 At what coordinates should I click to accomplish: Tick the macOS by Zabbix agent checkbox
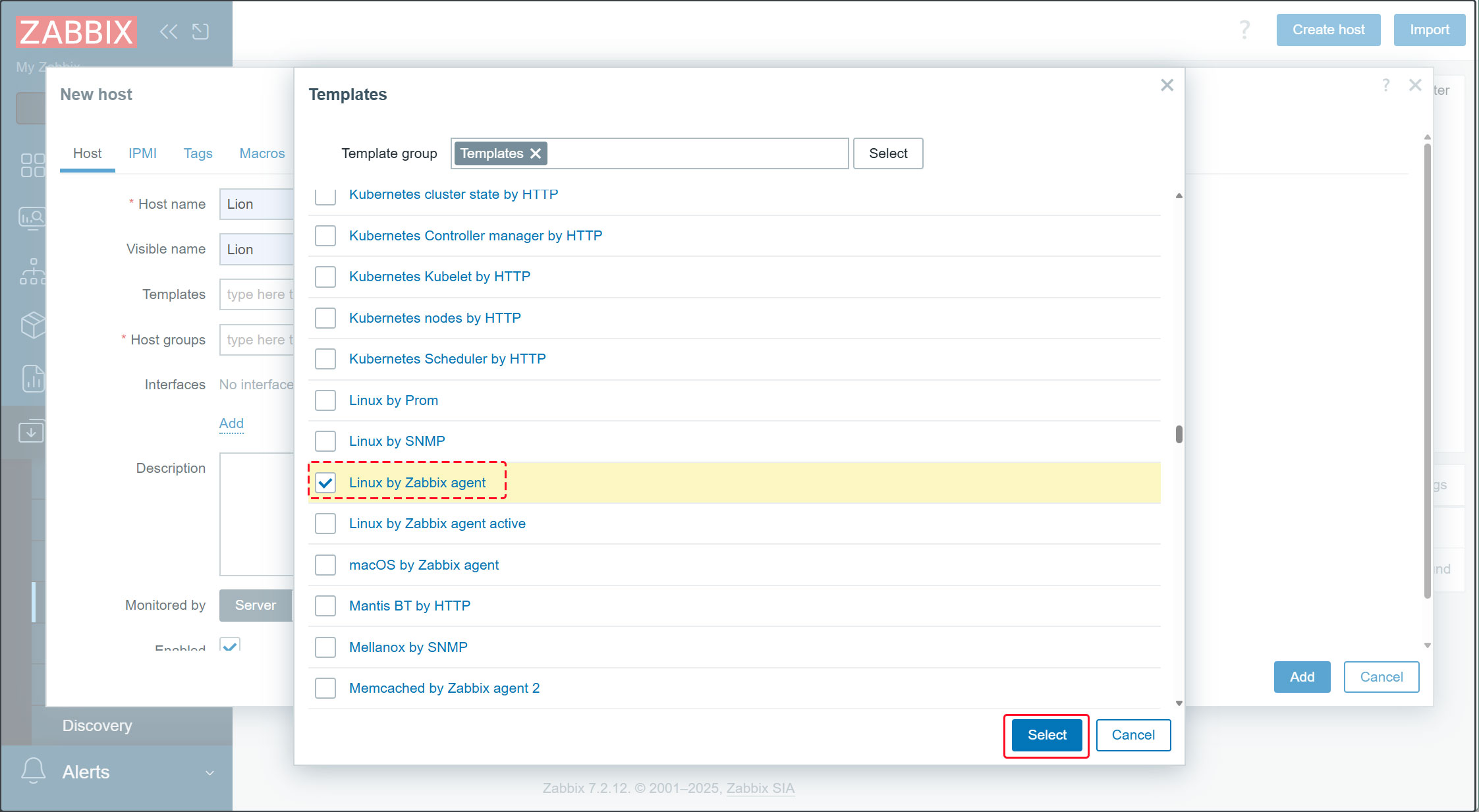325,565
